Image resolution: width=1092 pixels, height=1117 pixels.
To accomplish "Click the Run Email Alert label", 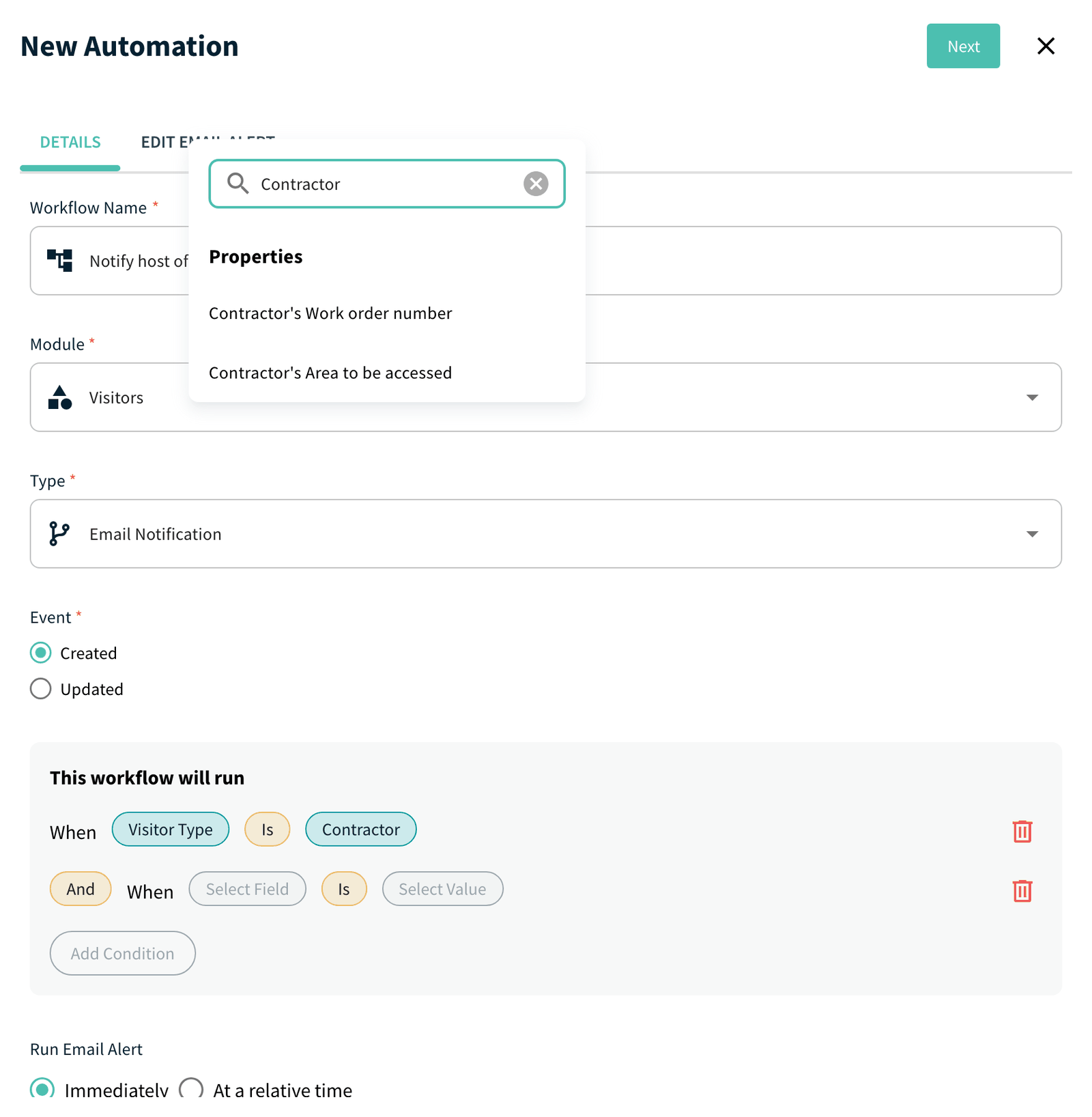I will pyautogui.click(x=86, y=1049).
